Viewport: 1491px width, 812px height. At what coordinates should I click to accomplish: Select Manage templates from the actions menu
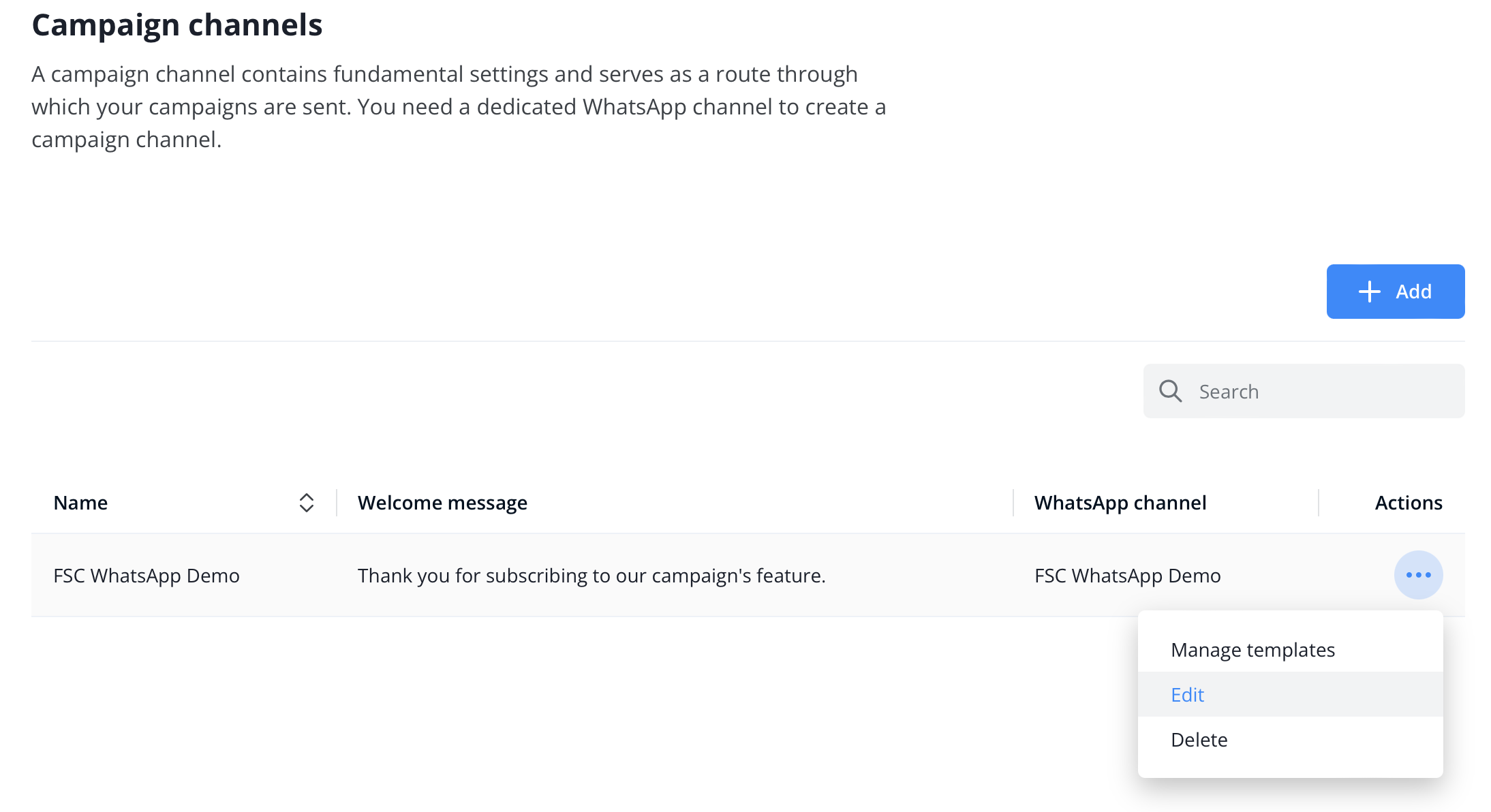tap(1252, 650)
